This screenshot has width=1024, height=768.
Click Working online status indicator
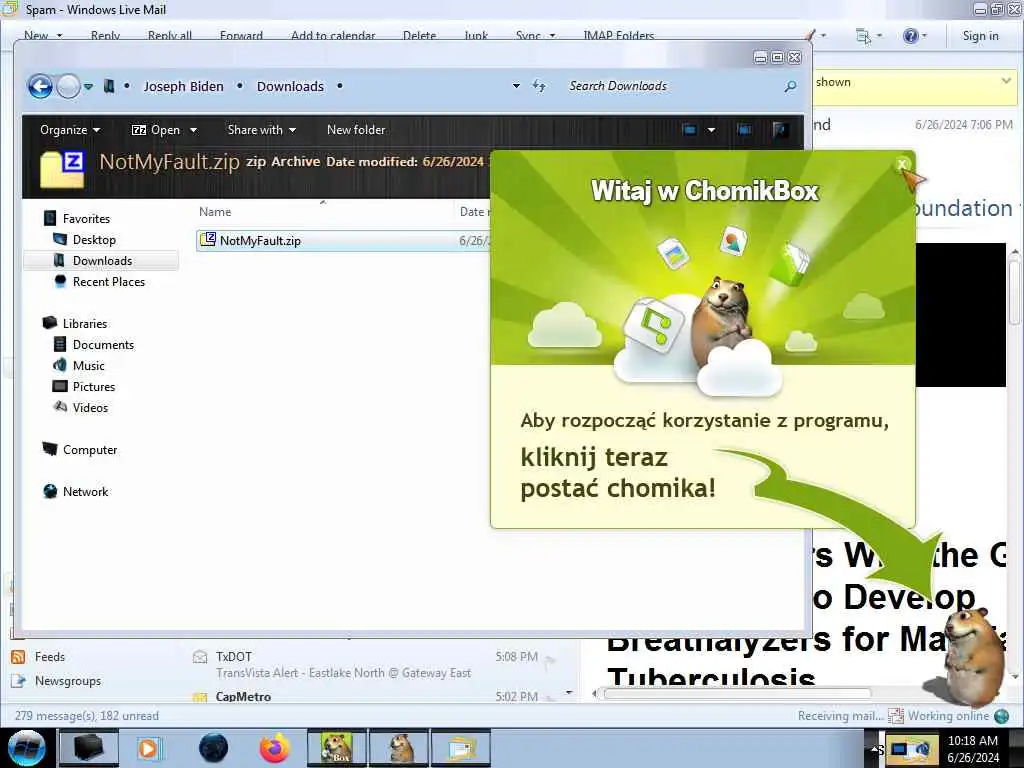tap(949, 716)
